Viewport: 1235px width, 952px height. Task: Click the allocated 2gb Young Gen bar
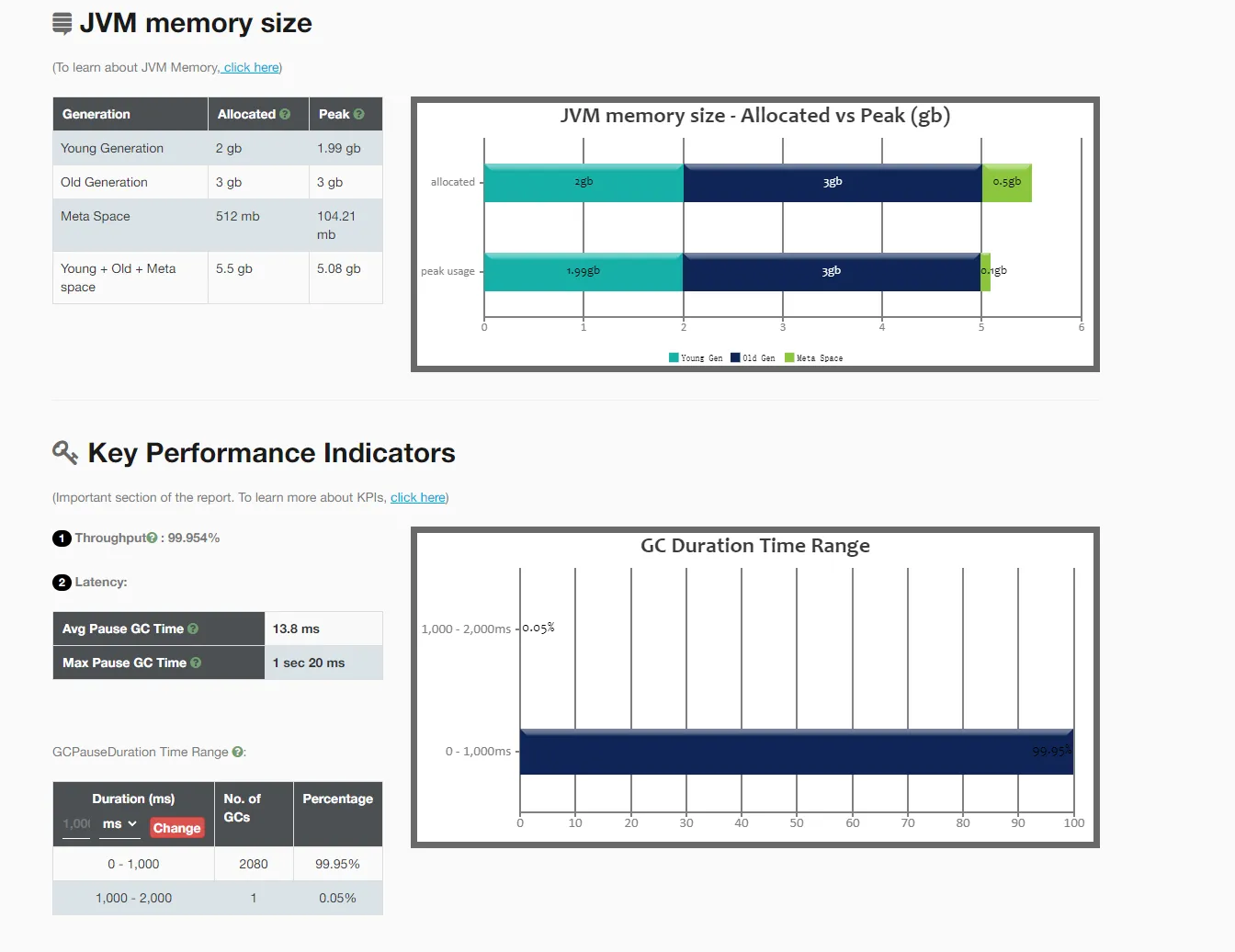pos(584,183)
